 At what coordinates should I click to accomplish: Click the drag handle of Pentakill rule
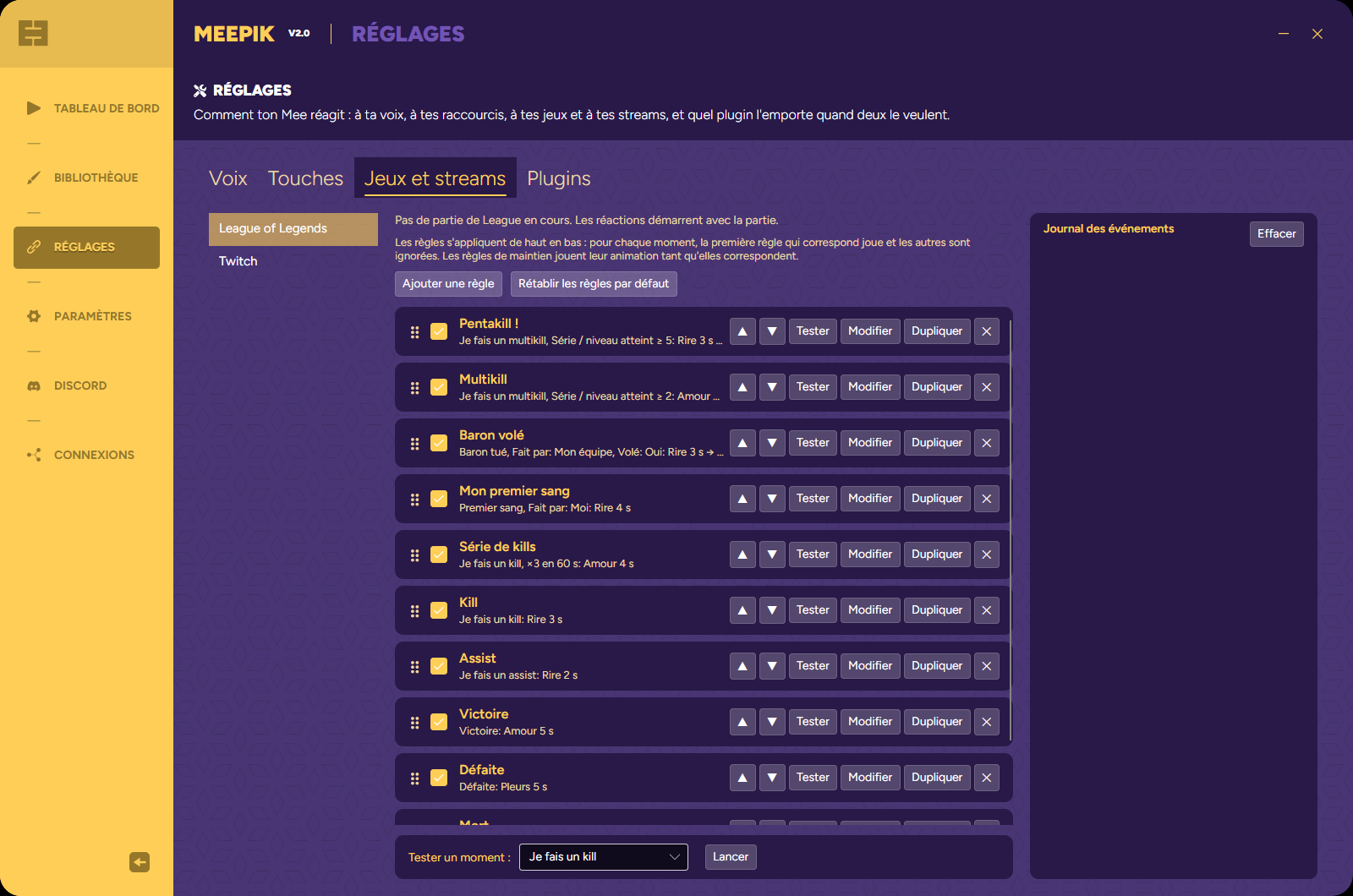click(x=414, y=331)
